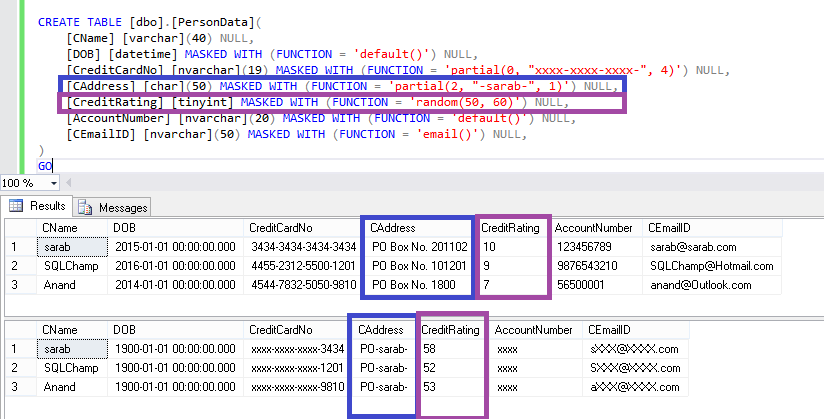824x419 pixels.
Task: Select the CreditRating cell showing 10
Action: [513, 247]
